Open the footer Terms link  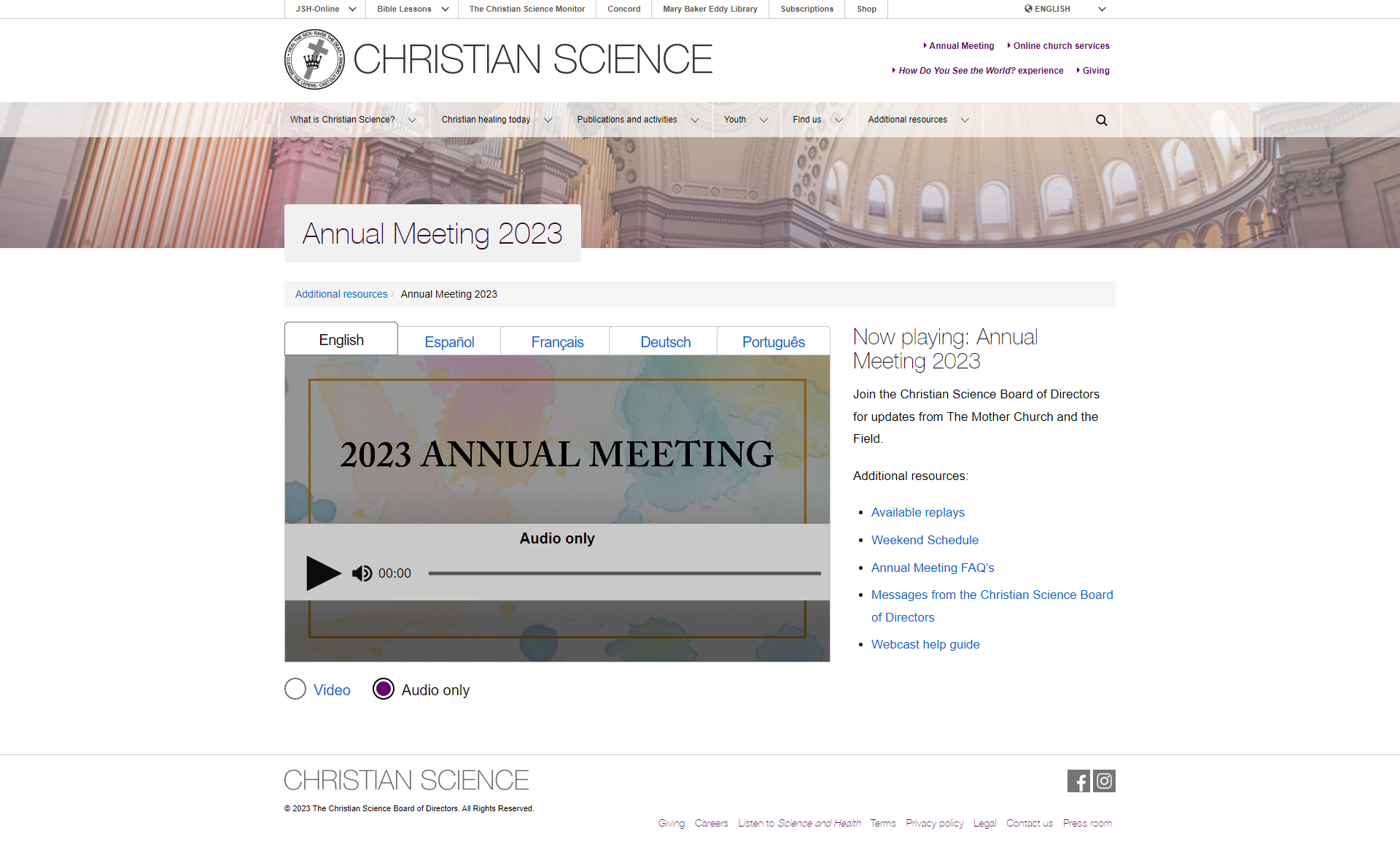click(x=883, y=823)
